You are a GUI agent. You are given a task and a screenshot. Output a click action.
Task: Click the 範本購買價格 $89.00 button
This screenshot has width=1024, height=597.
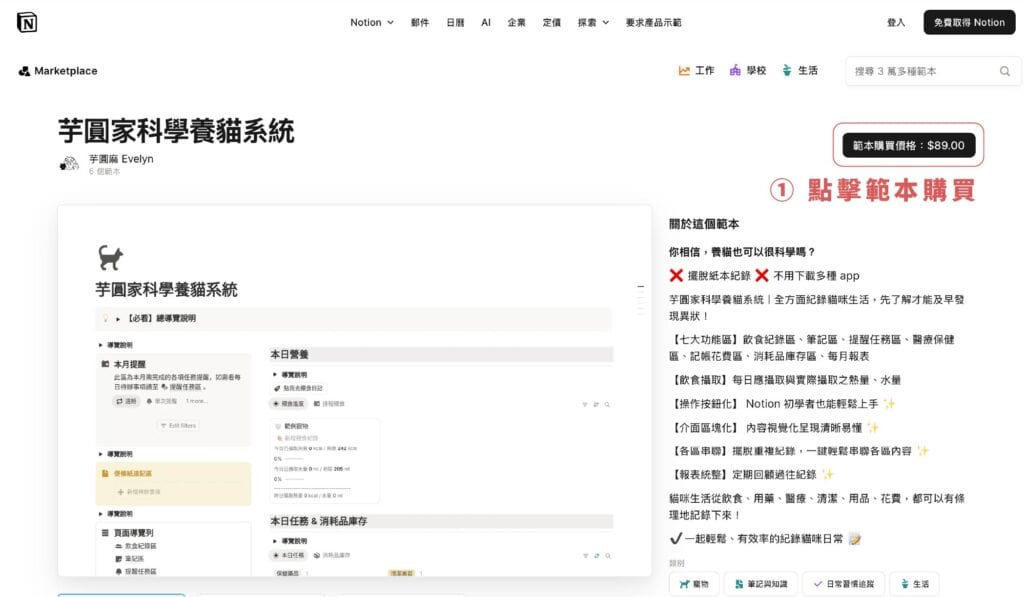908,145
